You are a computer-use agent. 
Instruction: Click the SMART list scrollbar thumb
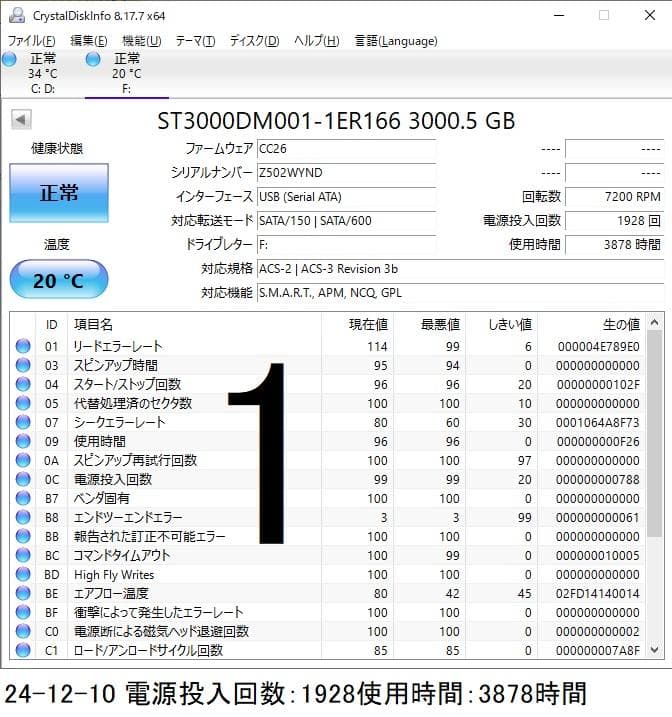coord(655,433)
